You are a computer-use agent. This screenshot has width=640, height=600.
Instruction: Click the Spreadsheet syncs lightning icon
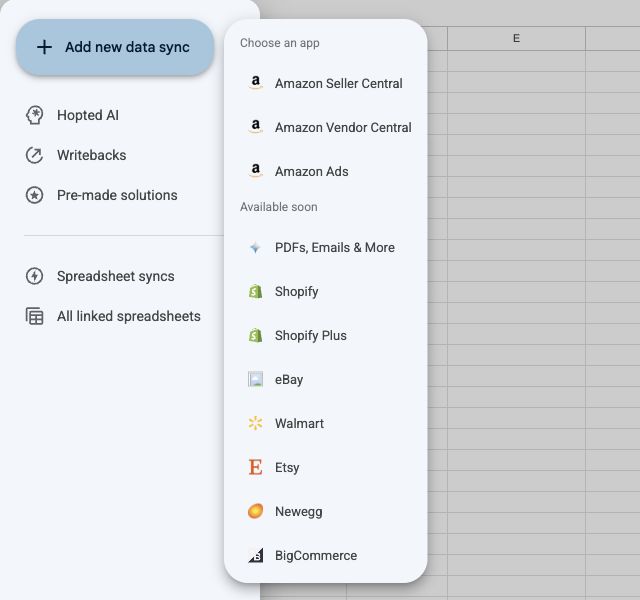pyautogui.click(x=35, y=276)
